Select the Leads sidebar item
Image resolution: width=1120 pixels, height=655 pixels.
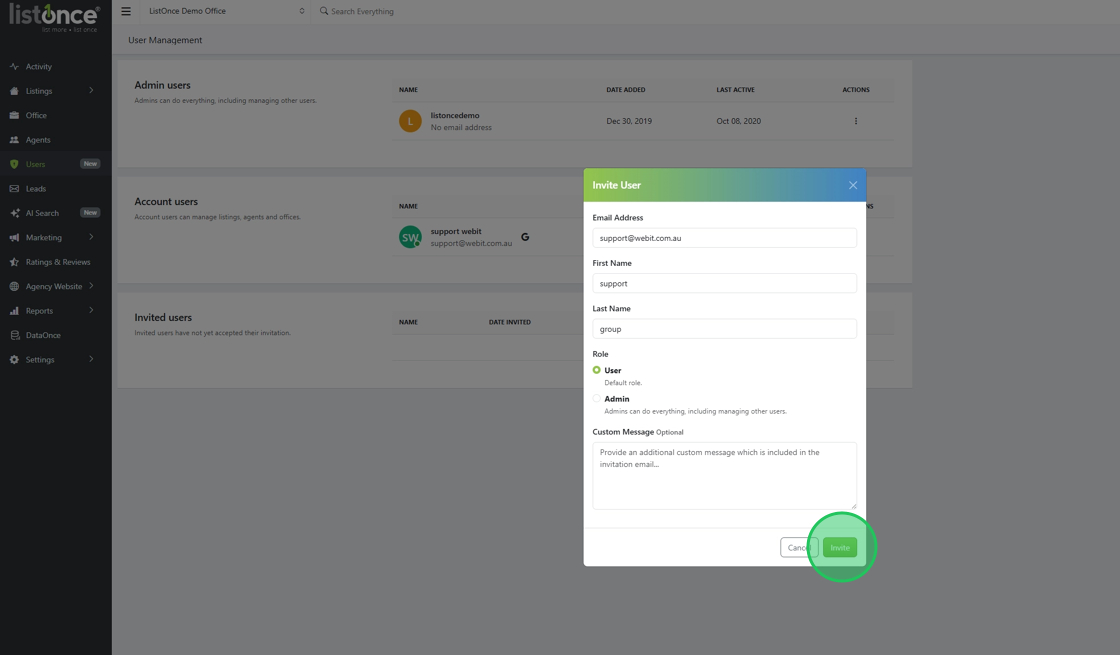pyautogui.click(x=36, y=189)
